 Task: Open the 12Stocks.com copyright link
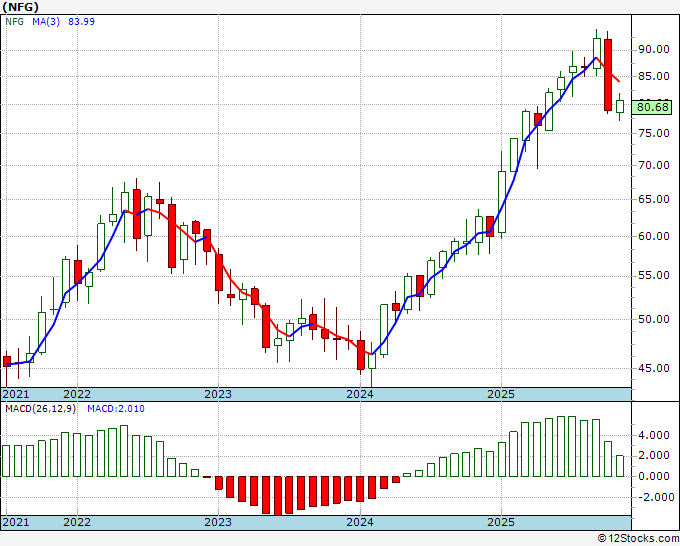click(x=638, y=539)
